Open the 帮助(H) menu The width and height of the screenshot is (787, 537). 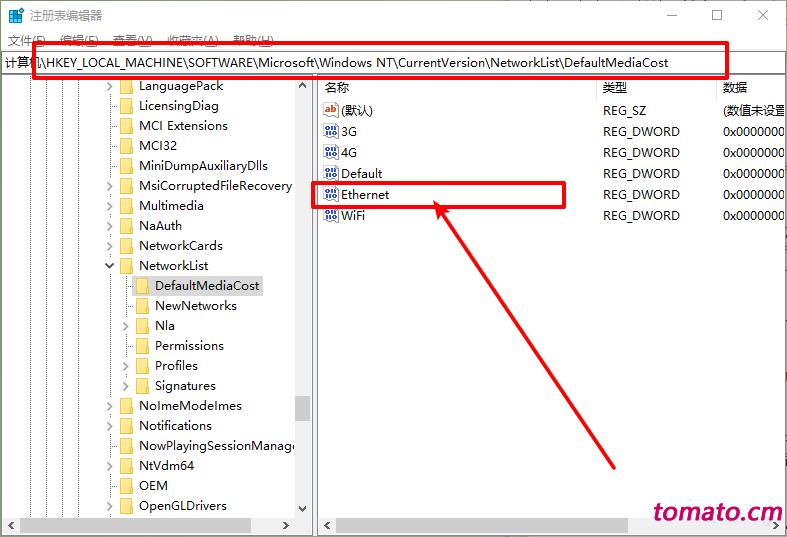click(x=253, y=40)
